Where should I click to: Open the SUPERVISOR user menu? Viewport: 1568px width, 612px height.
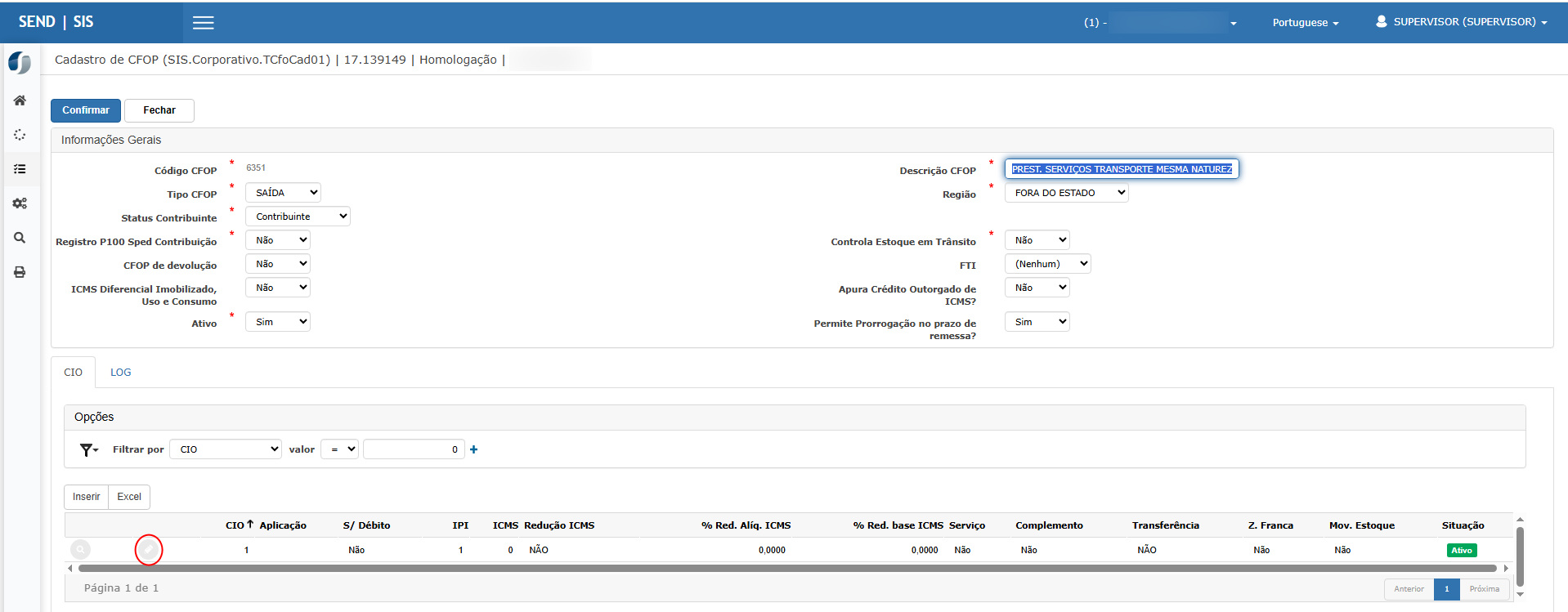(1462, 22)
